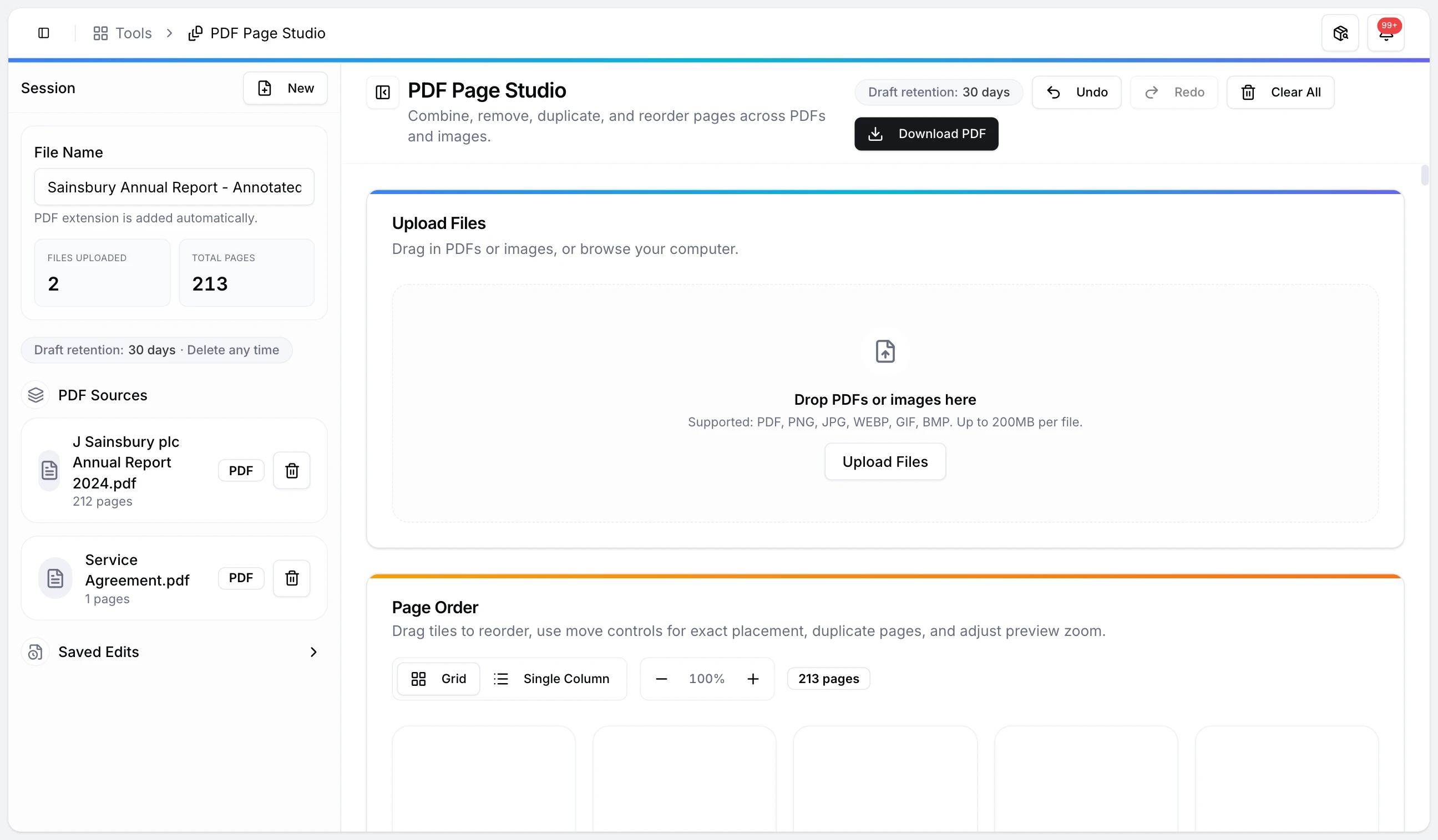
Task: Increase preview zoom with plus button
Action: coord(753,679)
